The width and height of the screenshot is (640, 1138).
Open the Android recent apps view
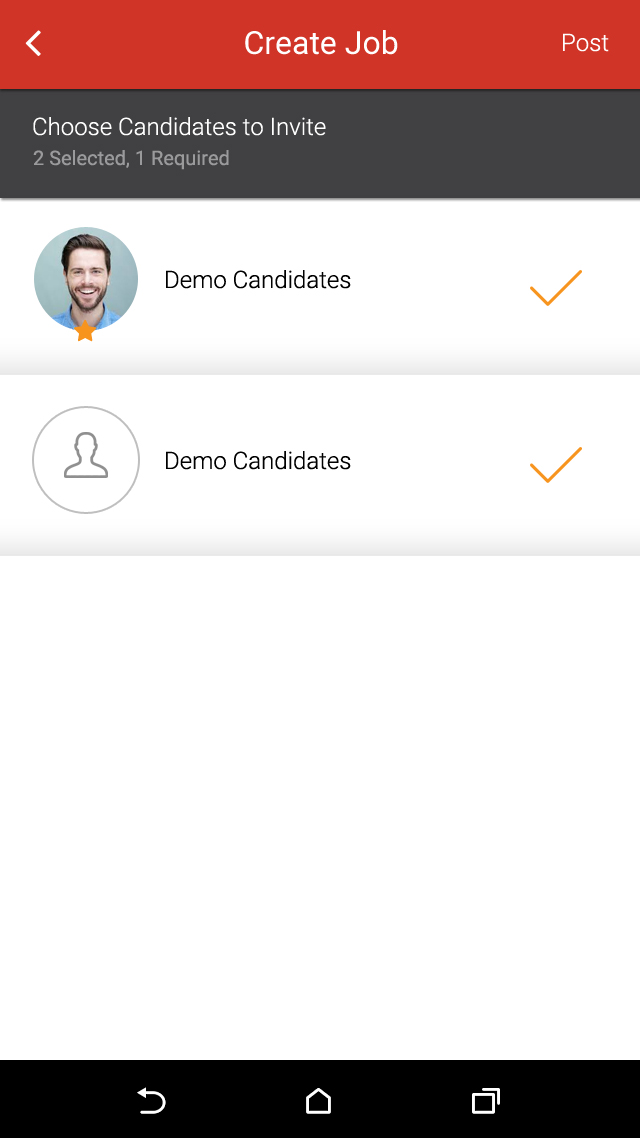(485, 1101)
